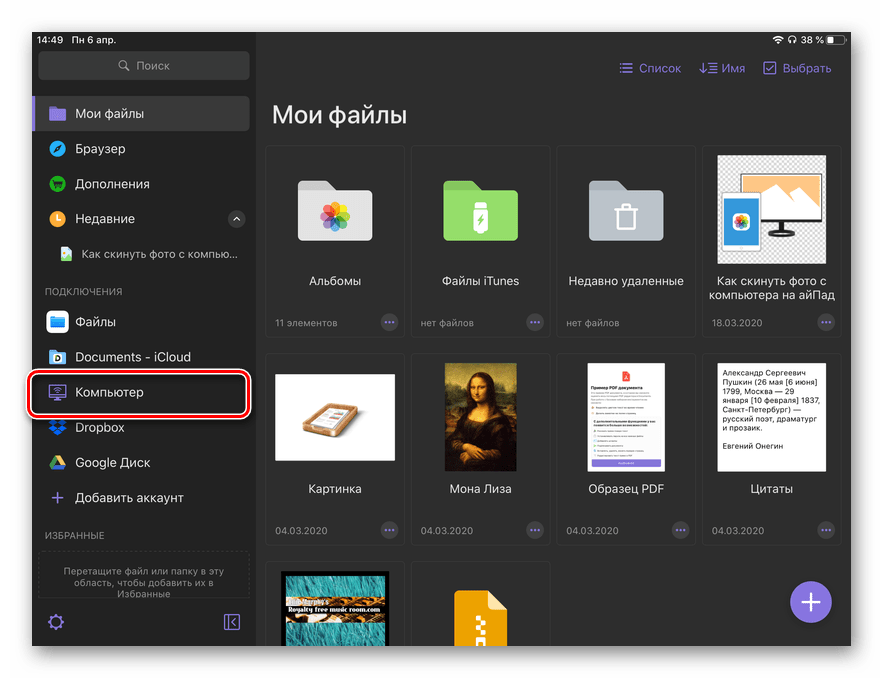The width and height of the screenshot is (883, 678).
Task: Click the Недавние label
Action: point(105,219)
